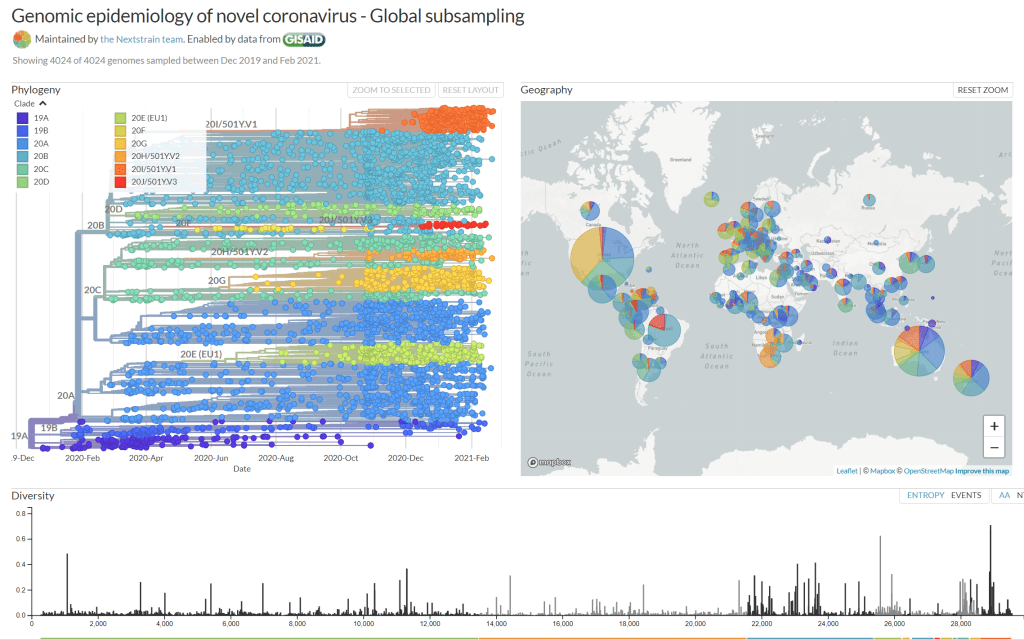This screenshot has height=640, width=1024.
Task: Collapse the Clade legend chevron
Action: point(43,104)
